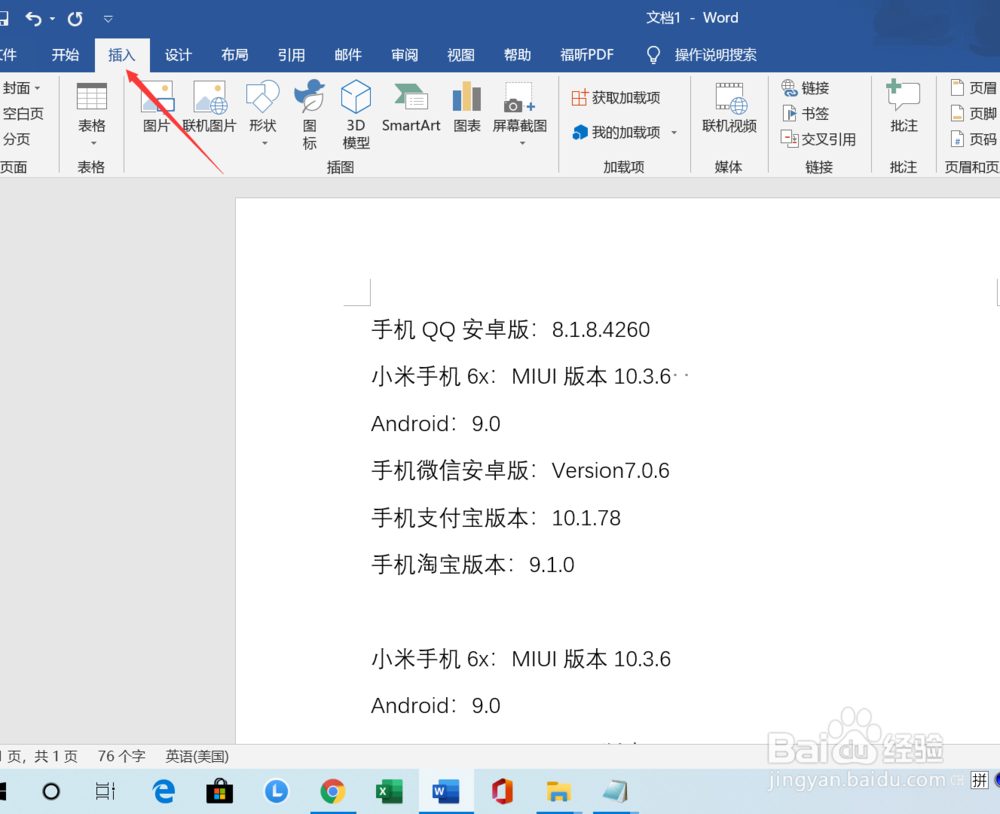Screen dimensions: 1000x814
Task: Expand the 形状 dropdown arrow
Action: [x=265, y=144]
